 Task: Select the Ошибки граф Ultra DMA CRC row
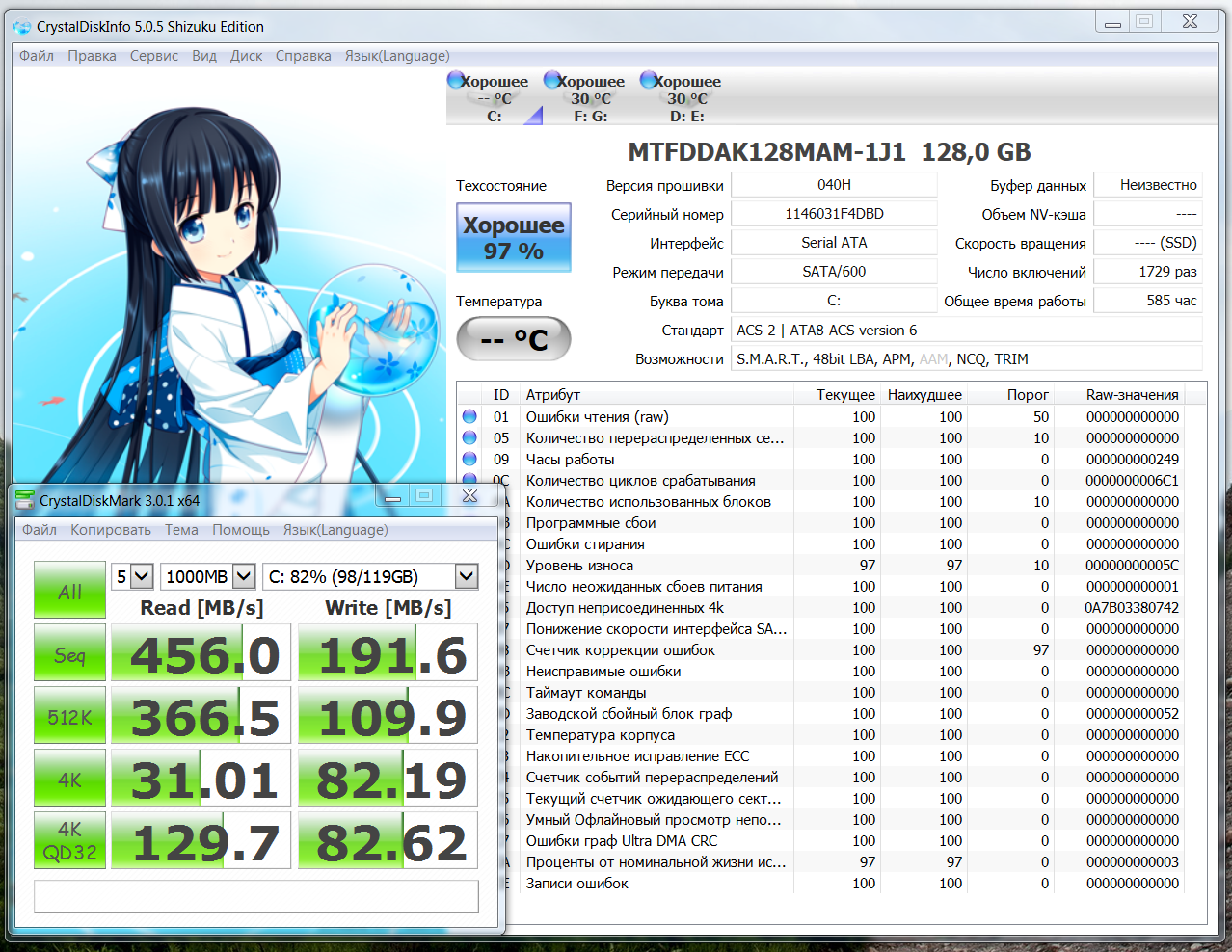tap(831, 840)
